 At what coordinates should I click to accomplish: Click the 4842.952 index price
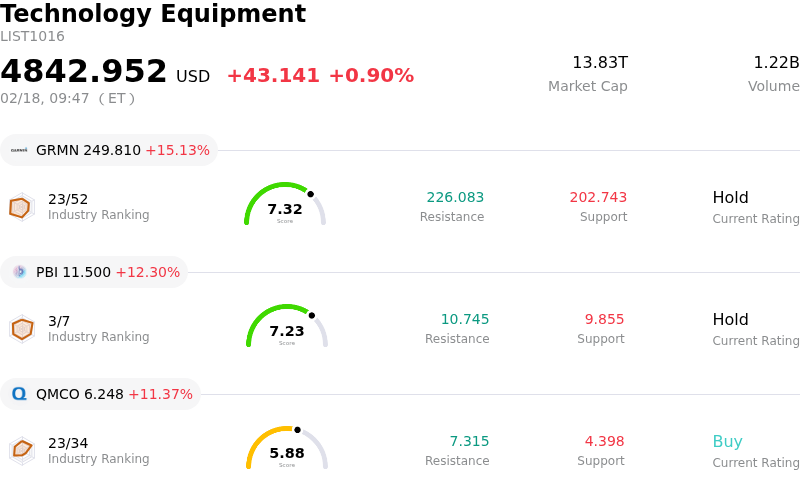pyautogui.click(x=84, y=72)
